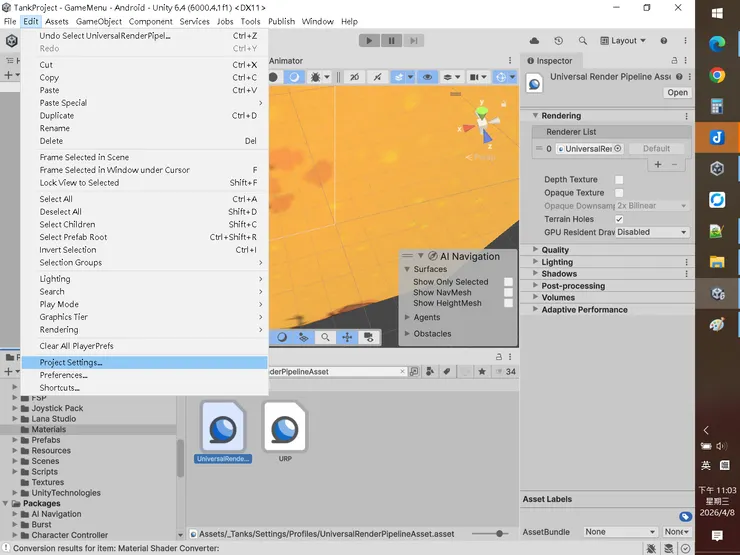
Task: Click the scene orientation gizmo
Action: click(482, 124)
